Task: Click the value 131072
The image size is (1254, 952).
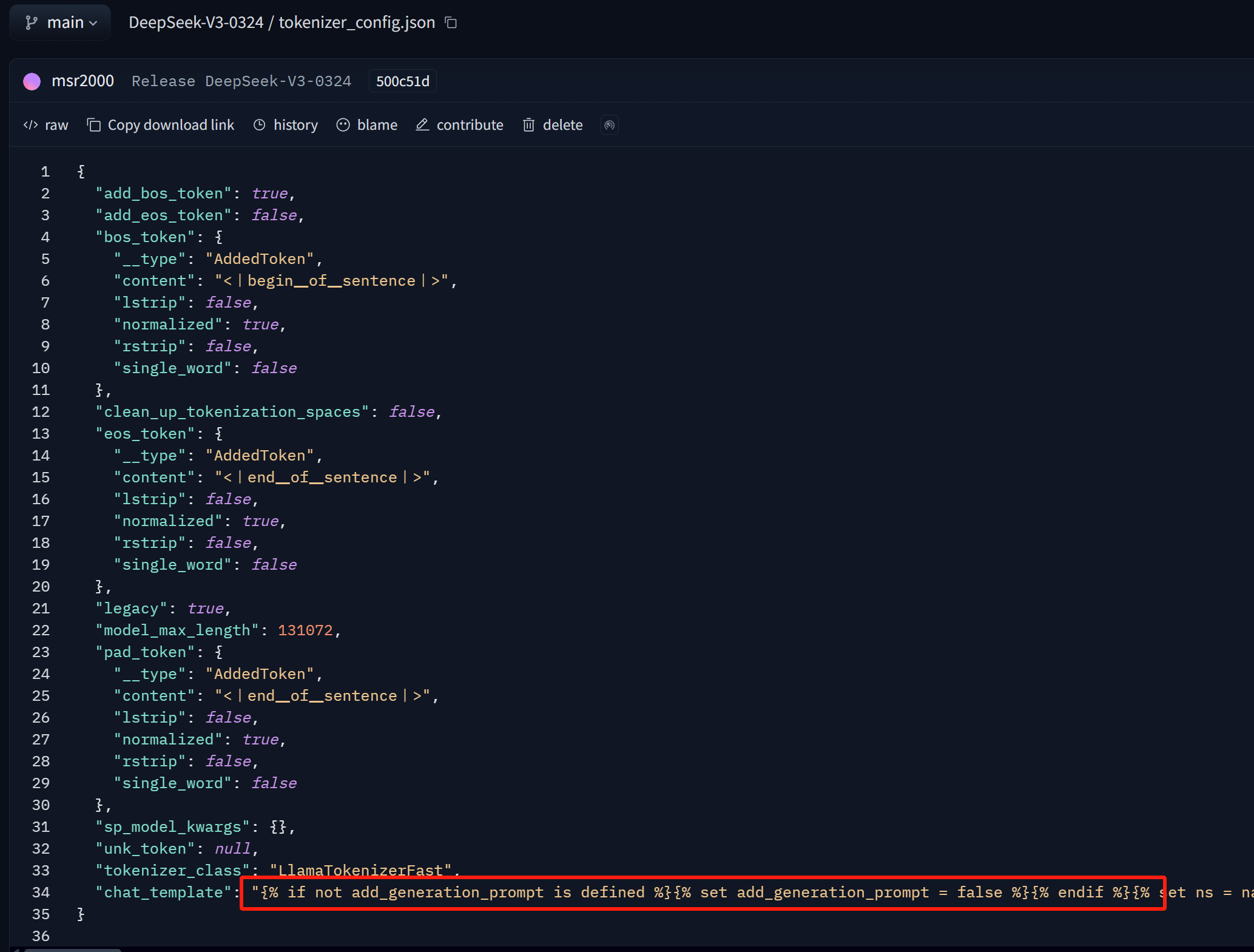Action: pyautogui.click(x=306, y=630)
